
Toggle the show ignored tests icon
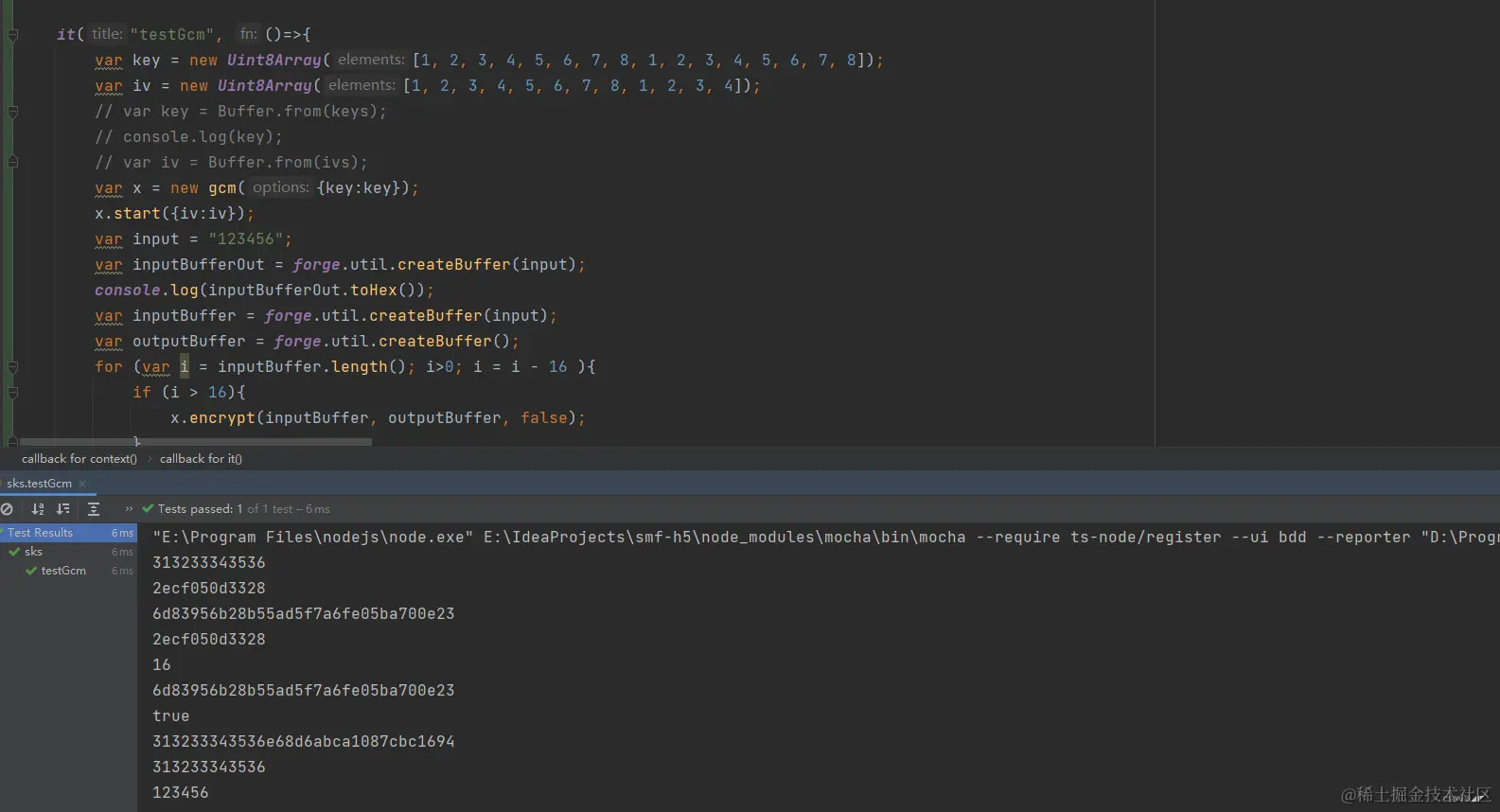pos(7,509)
